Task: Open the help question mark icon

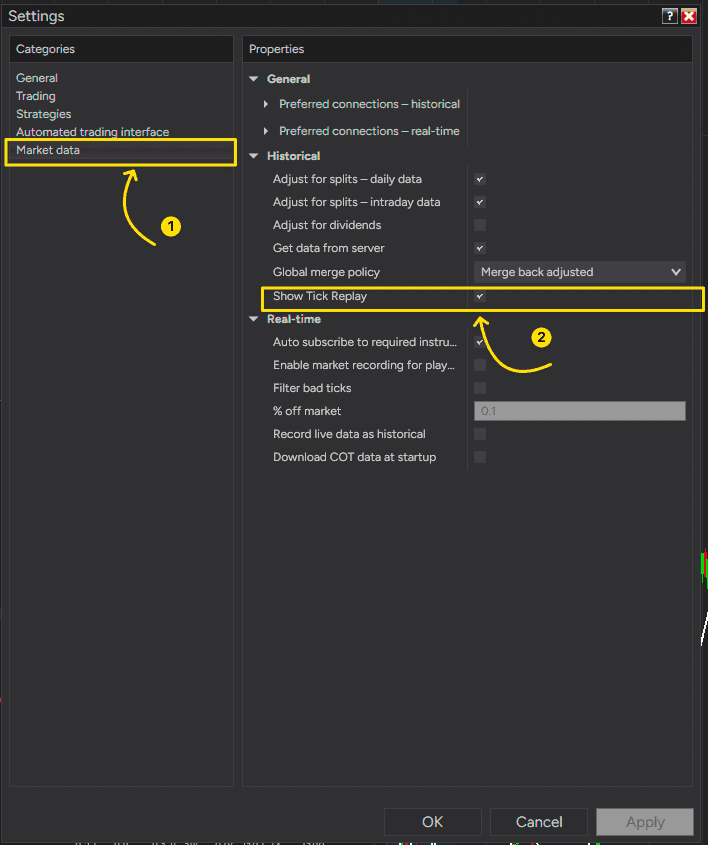Action: (669, 16)
